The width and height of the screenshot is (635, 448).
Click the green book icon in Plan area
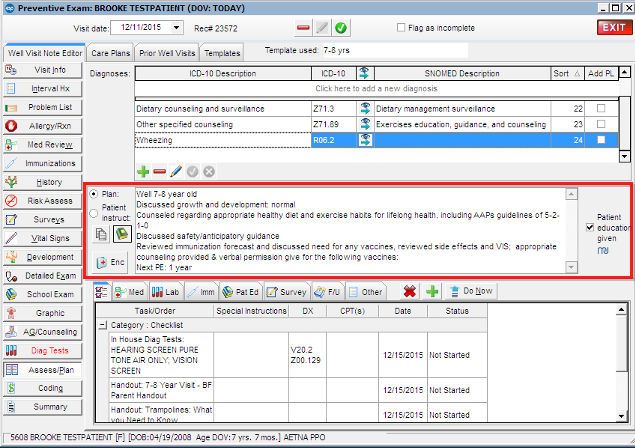(122, 234)
